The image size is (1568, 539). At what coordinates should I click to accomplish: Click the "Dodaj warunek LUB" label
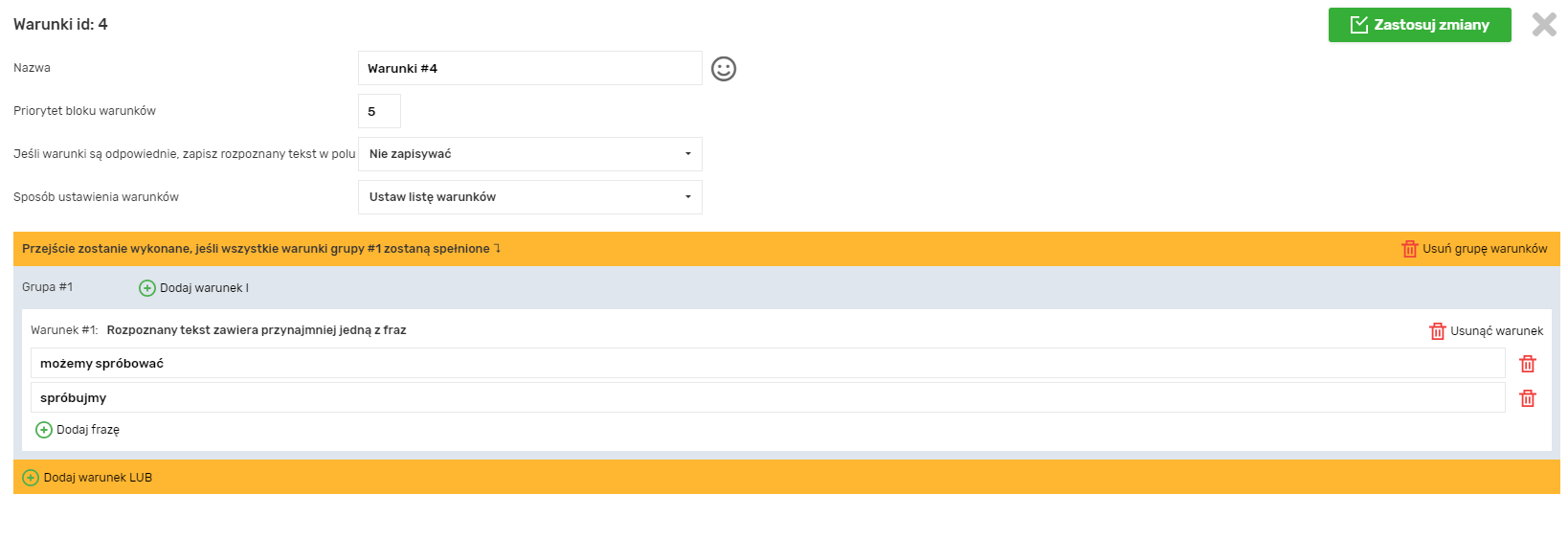coord(98,478)
